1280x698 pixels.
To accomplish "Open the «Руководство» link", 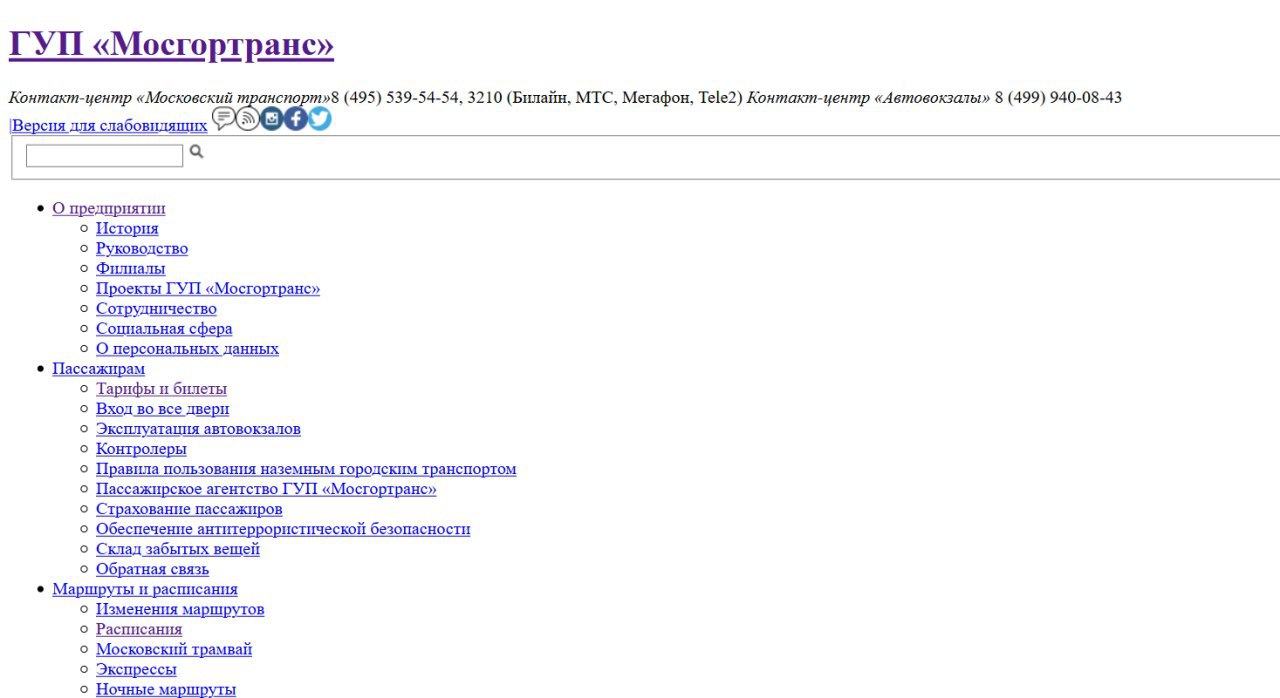I will (x=142, y=248).
